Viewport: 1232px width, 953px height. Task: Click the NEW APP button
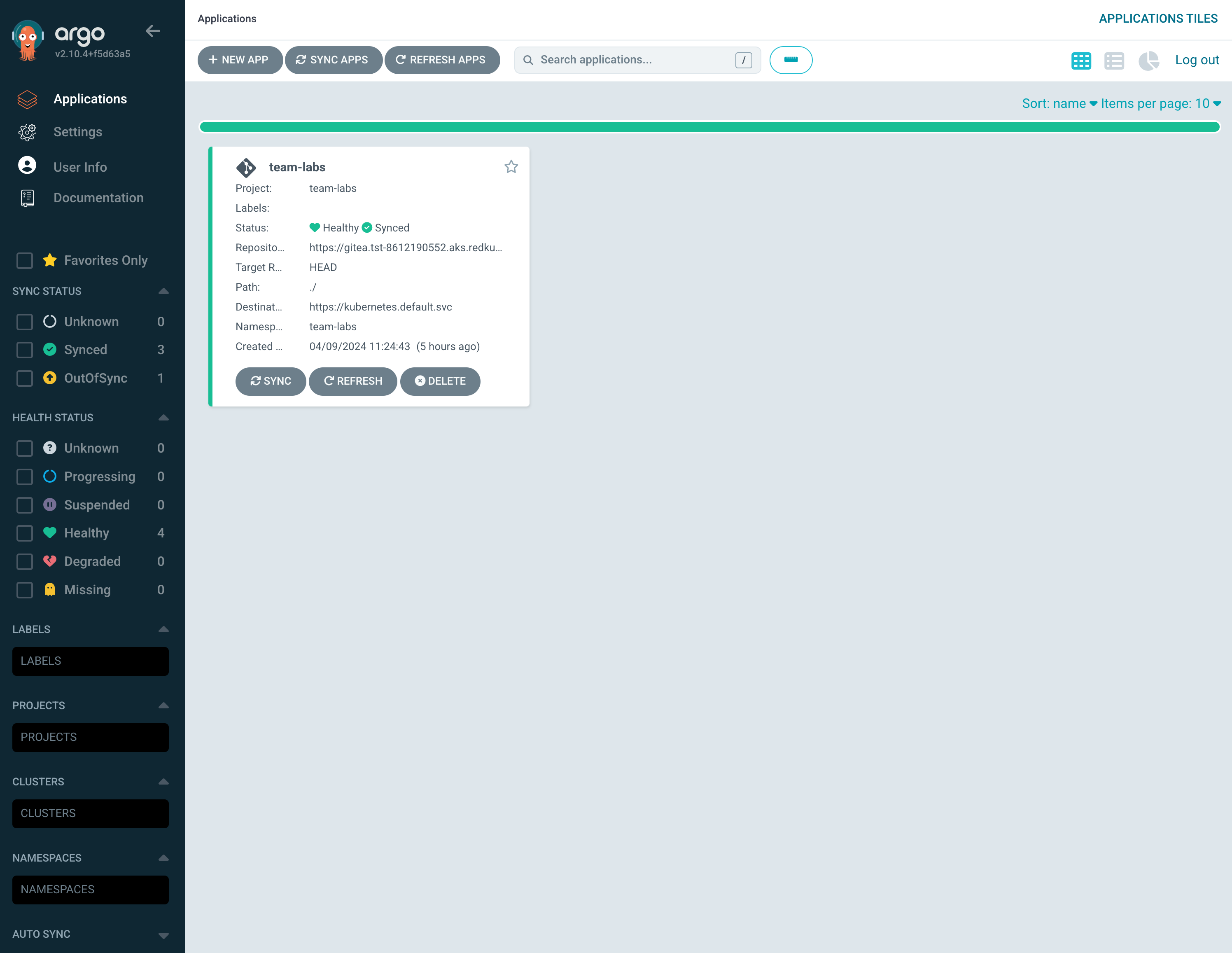[239, 60]
